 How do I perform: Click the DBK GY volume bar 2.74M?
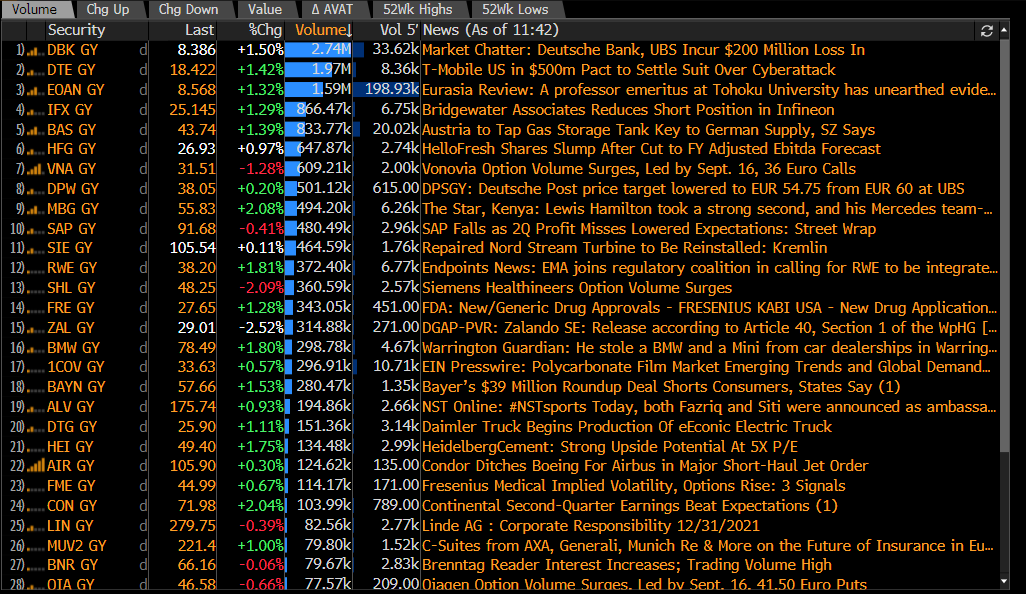pyautogui.click(x=319, y=50)
